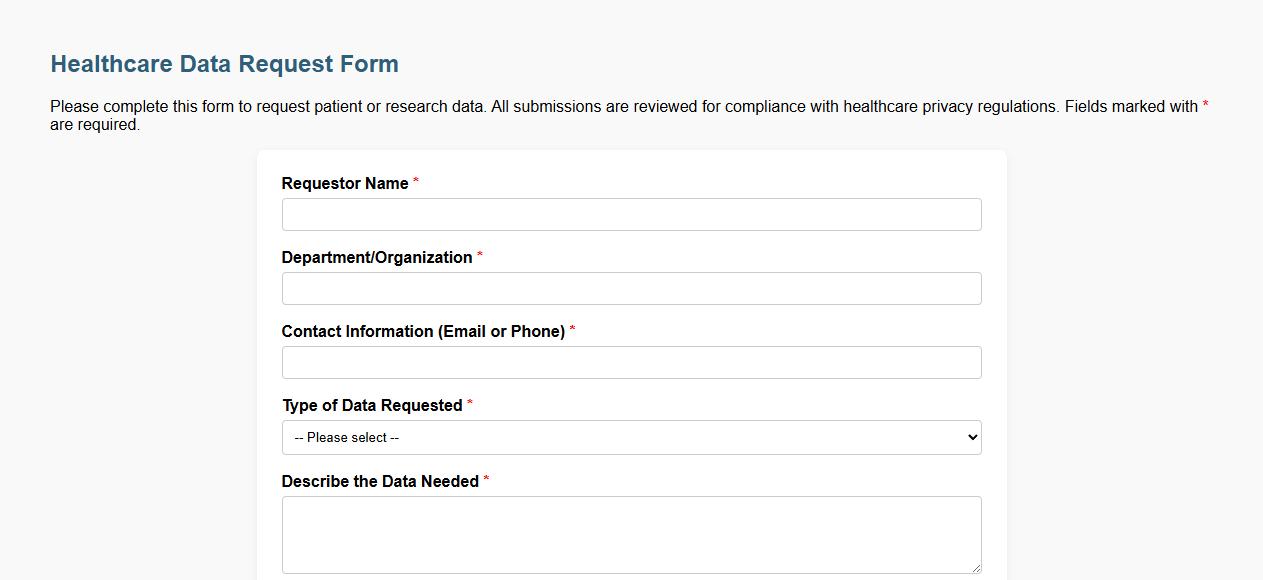Viewport: 1263px width, 580px height.
Task: Click the Department/Organization input field
Action: [x=631, y=288]
